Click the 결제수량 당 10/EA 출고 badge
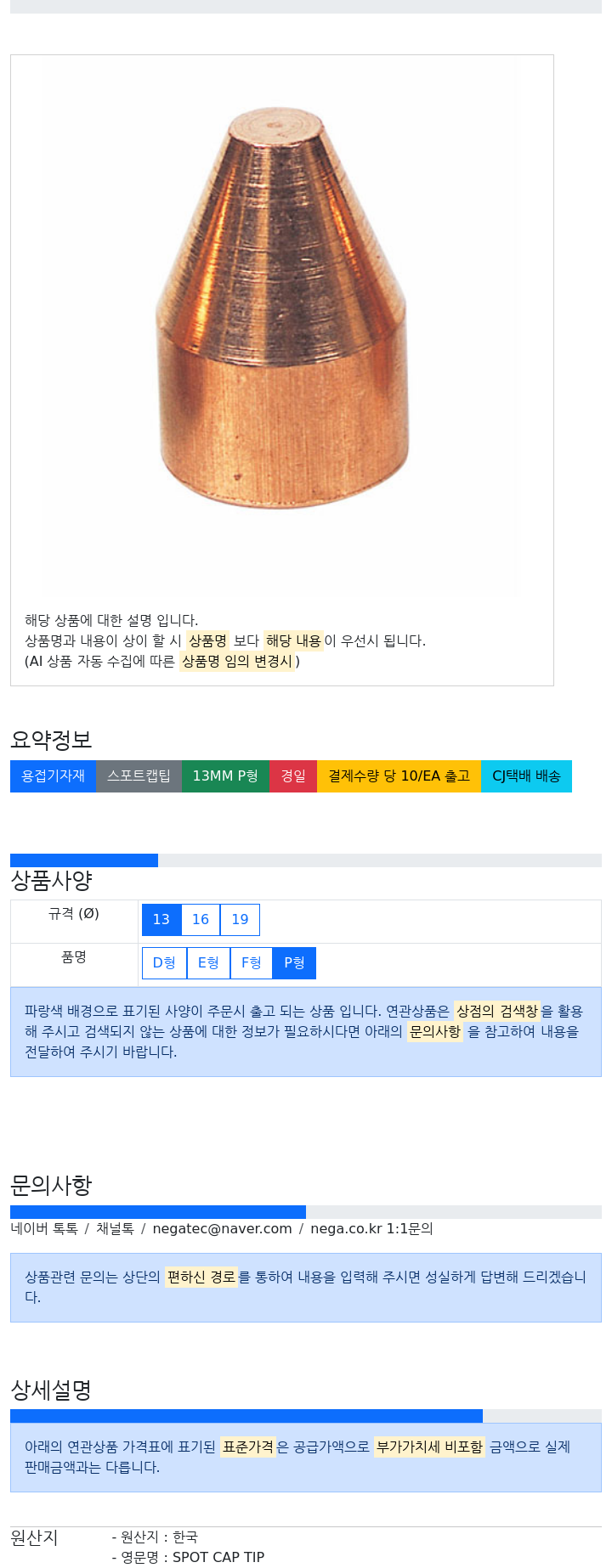 399,776
